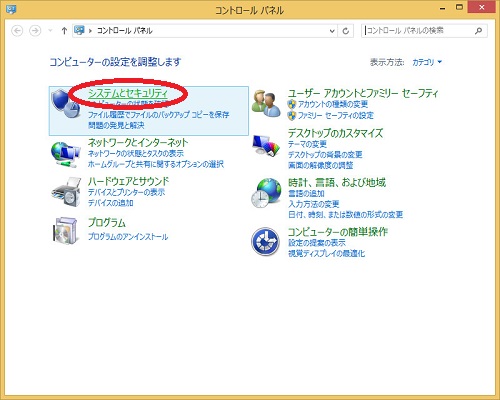Viewport: 500px width, 400px height.
Task: Open the Programs disc box icon
Action: click(x=65, y=231)
